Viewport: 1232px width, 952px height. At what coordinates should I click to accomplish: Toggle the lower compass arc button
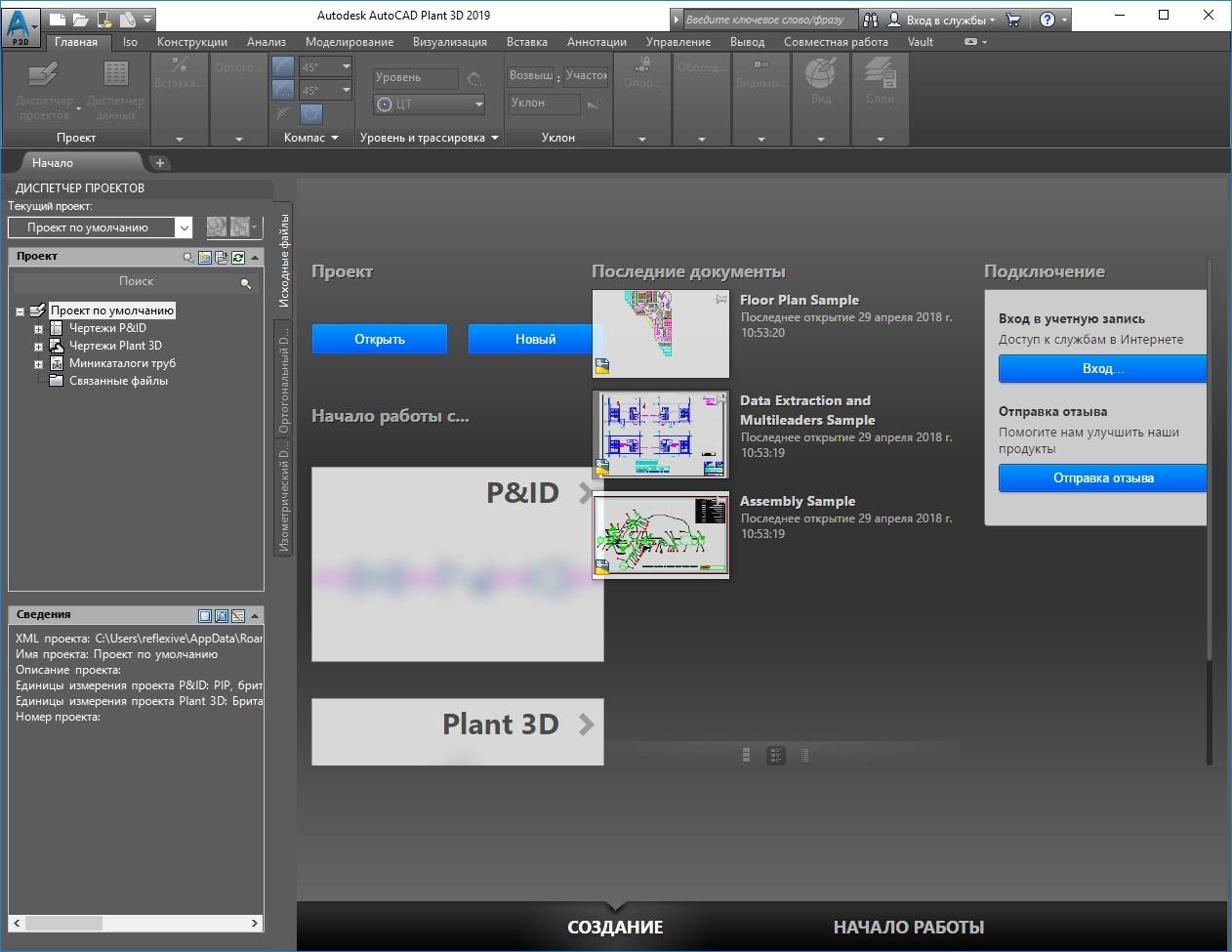[x=283, y=91]
